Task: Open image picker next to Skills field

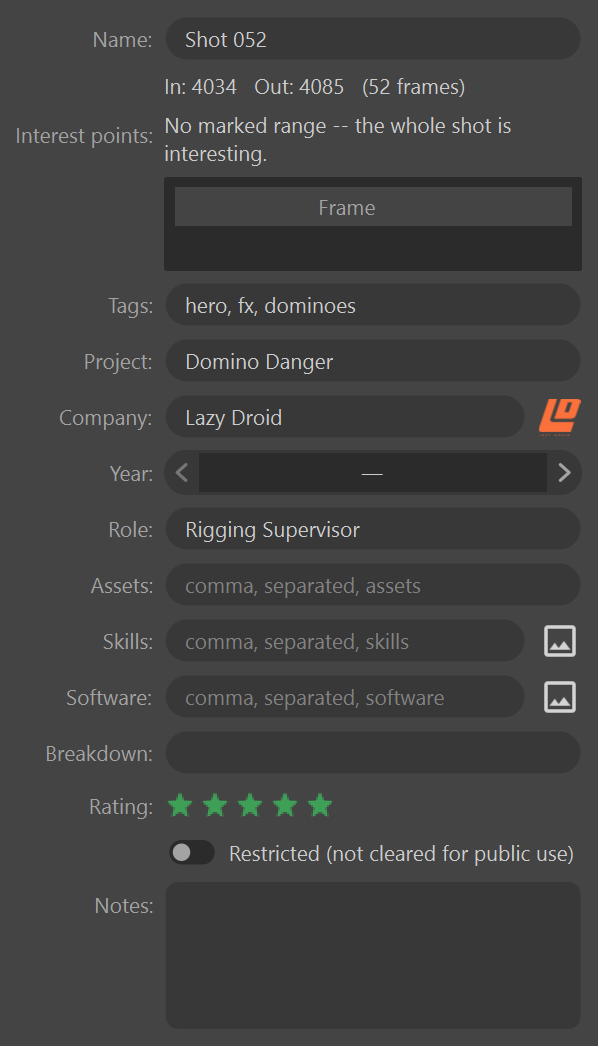Action: pos(560,641)
